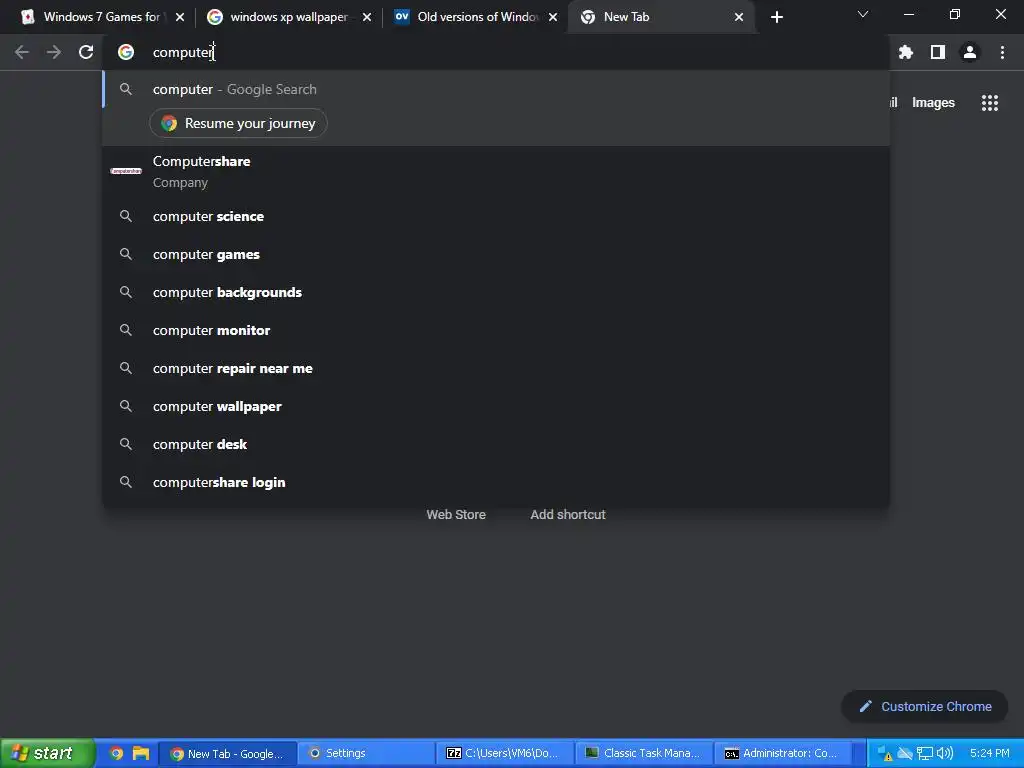Pick the 'computer backgrounds' suggestion
Image resolution: width=1024 pixels, height=768 pixels.
[496, 292]
